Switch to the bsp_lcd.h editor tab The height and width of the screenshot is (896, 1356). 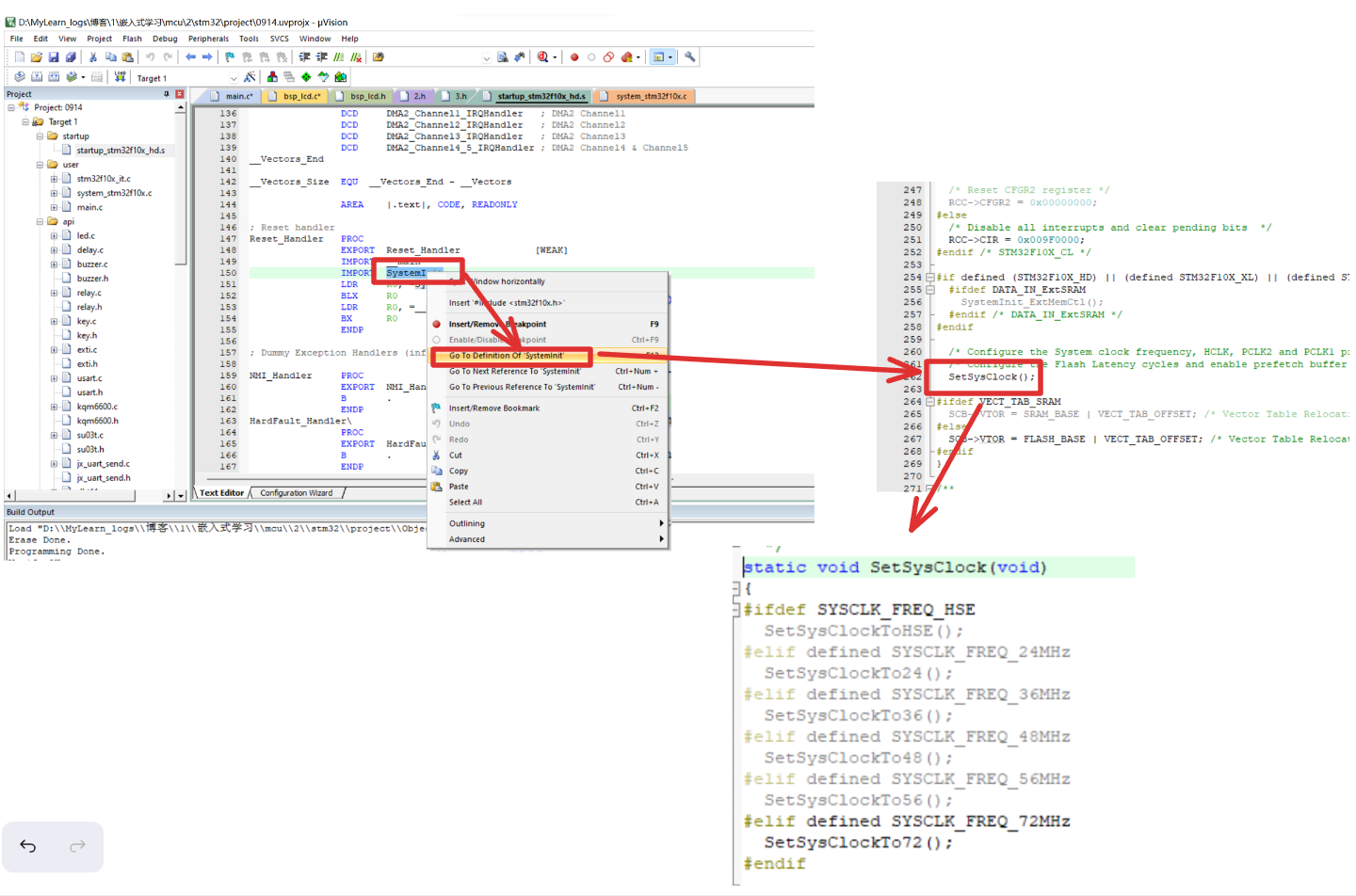(361, 96)
